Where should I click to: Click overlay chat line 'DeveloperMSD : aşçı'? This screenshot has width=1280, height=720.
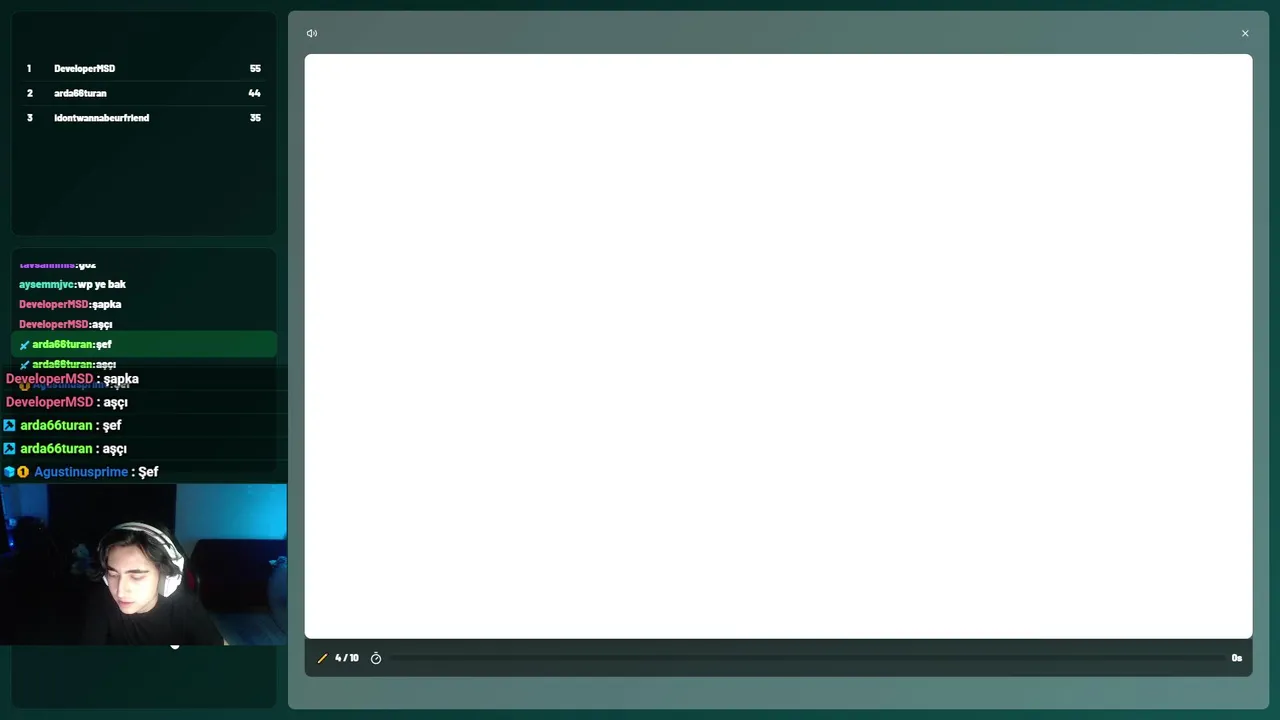pyautogui.click(x=67, y=402)
